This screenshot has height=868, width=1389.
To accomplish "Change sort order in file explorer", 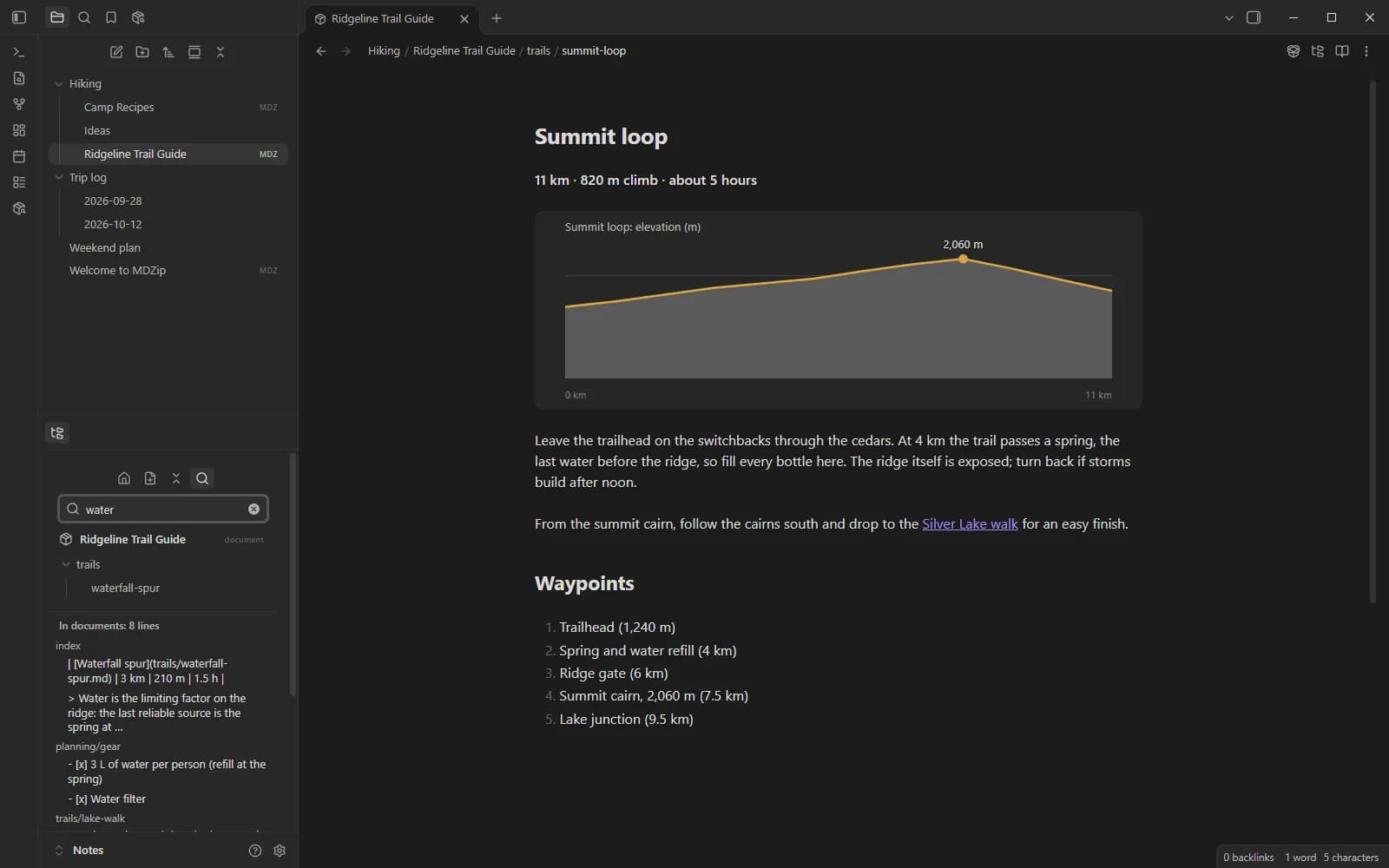I will tap(168, 52).
